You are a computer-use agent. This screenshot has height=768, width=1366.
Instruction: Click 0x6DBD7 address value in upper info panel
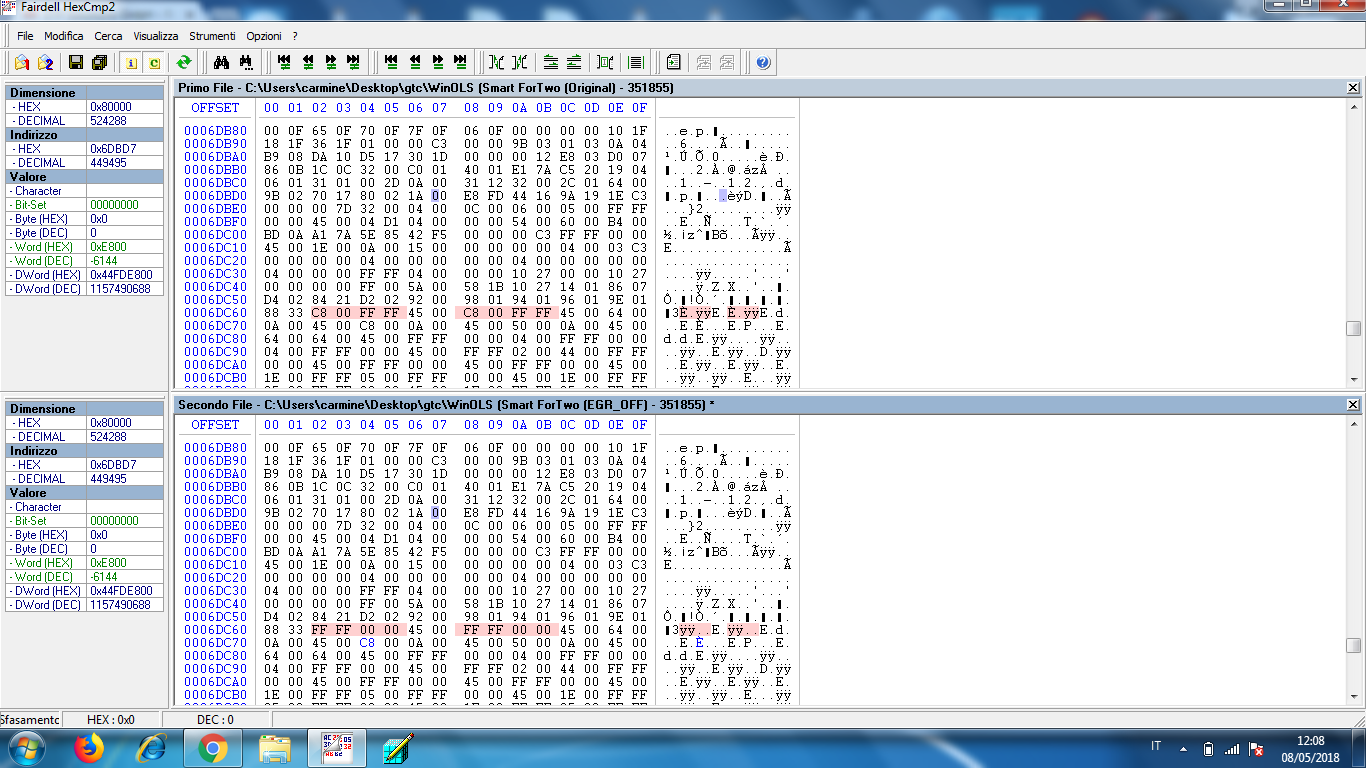click(125, 149)
